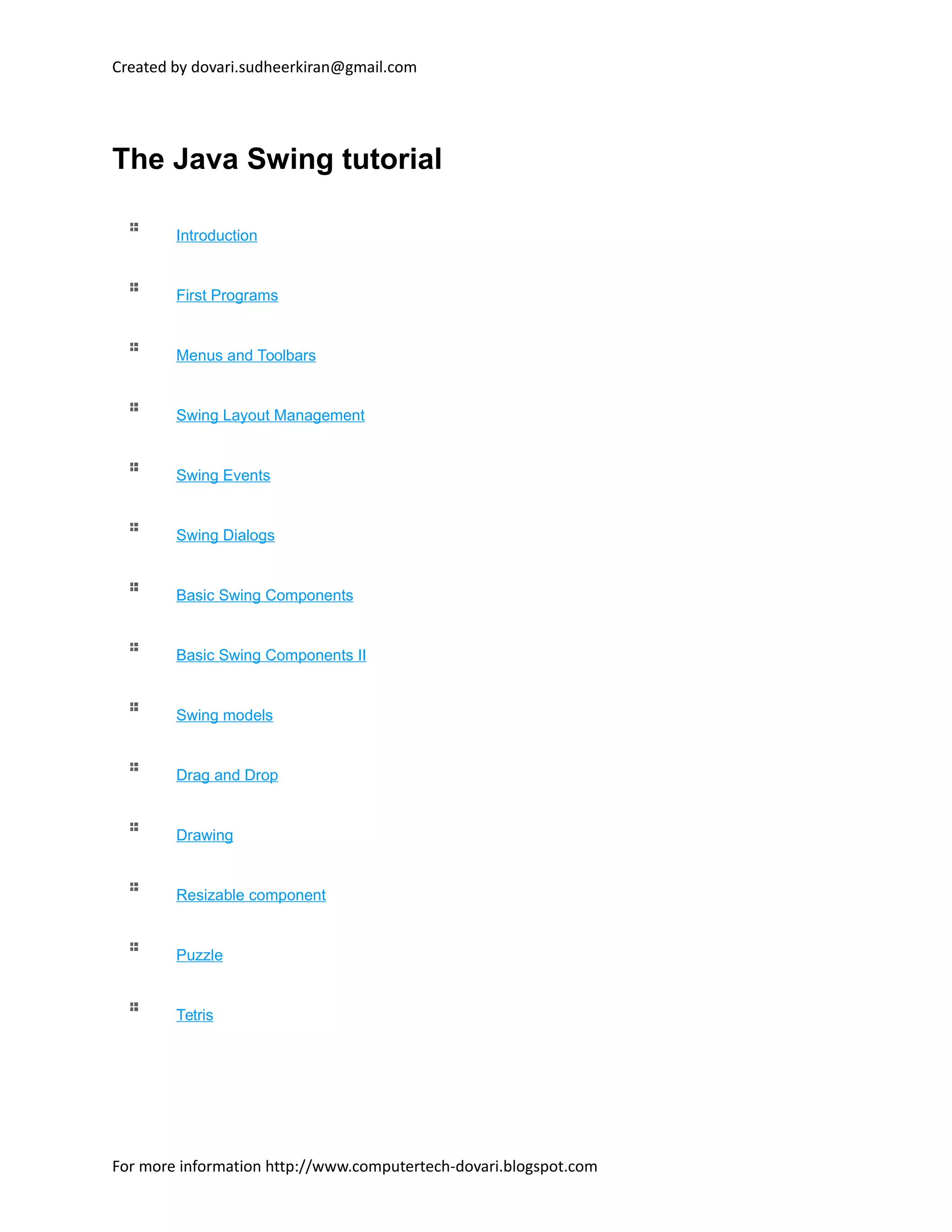Click the bullet icon beside Basic Swing Components
Screen dimensions: 952x1232
click(134, 587)
